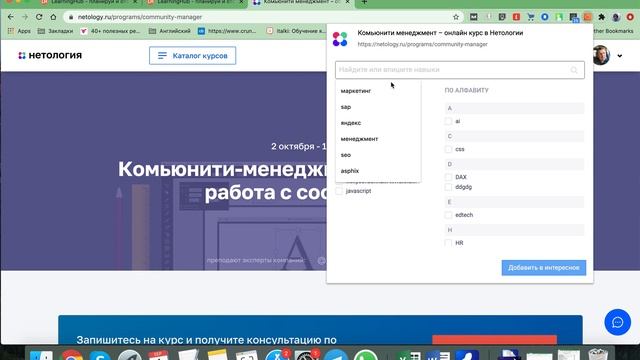This screenshot has width=640, height=360.
Task: Click the colorful popup extension logo
Action: pyautogui.click(x=340, y=39)
